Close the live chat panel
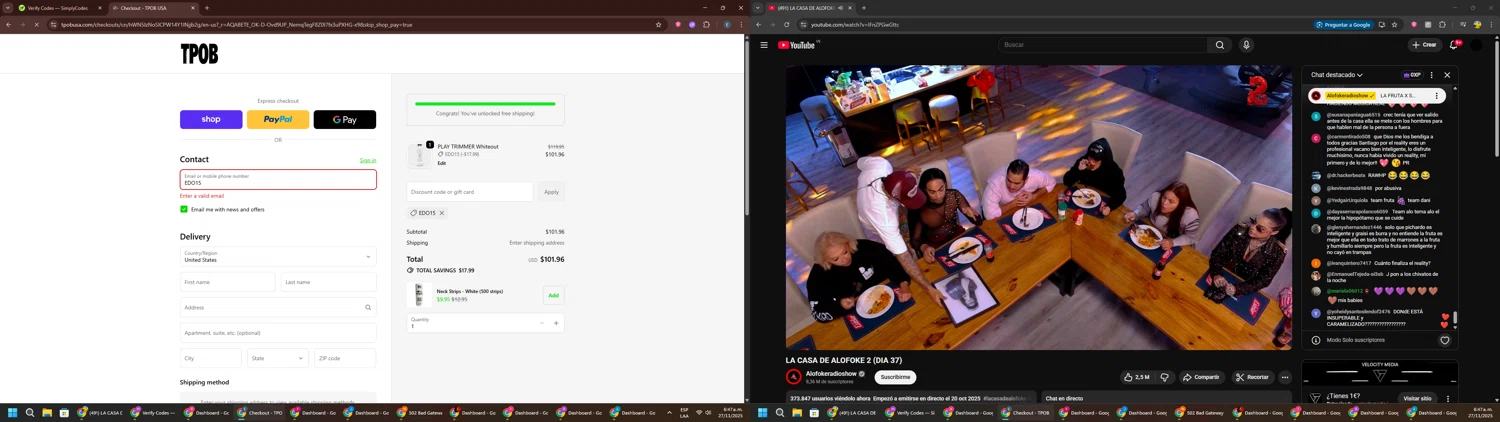The image size is (1500, 422). pos(1447,75)
